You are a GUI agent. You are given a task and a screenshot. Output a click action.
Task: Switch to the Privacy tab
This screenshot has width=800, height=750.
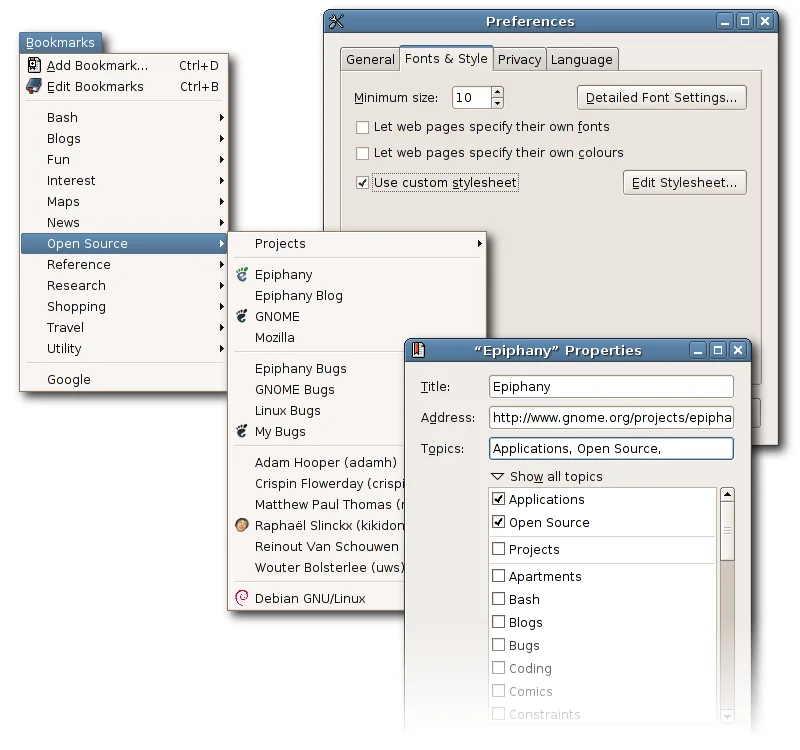pos(519,59)
